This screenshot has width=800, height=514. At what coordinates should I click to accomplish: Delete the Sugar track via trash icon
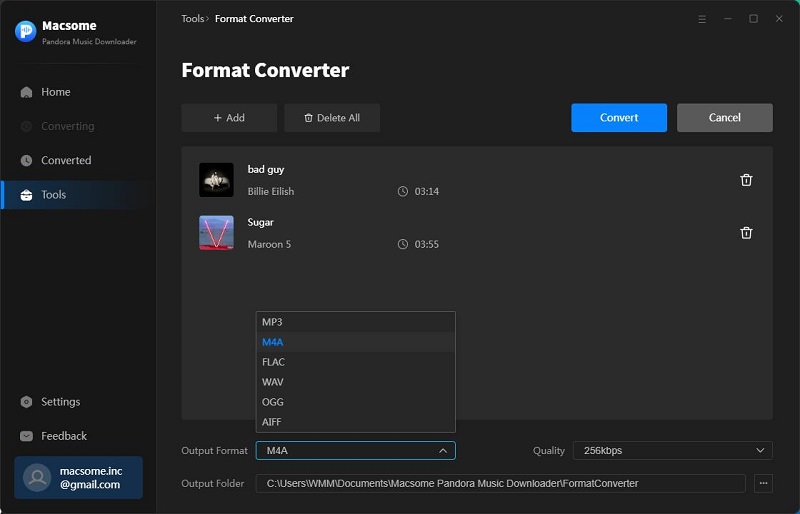[746, 233]
